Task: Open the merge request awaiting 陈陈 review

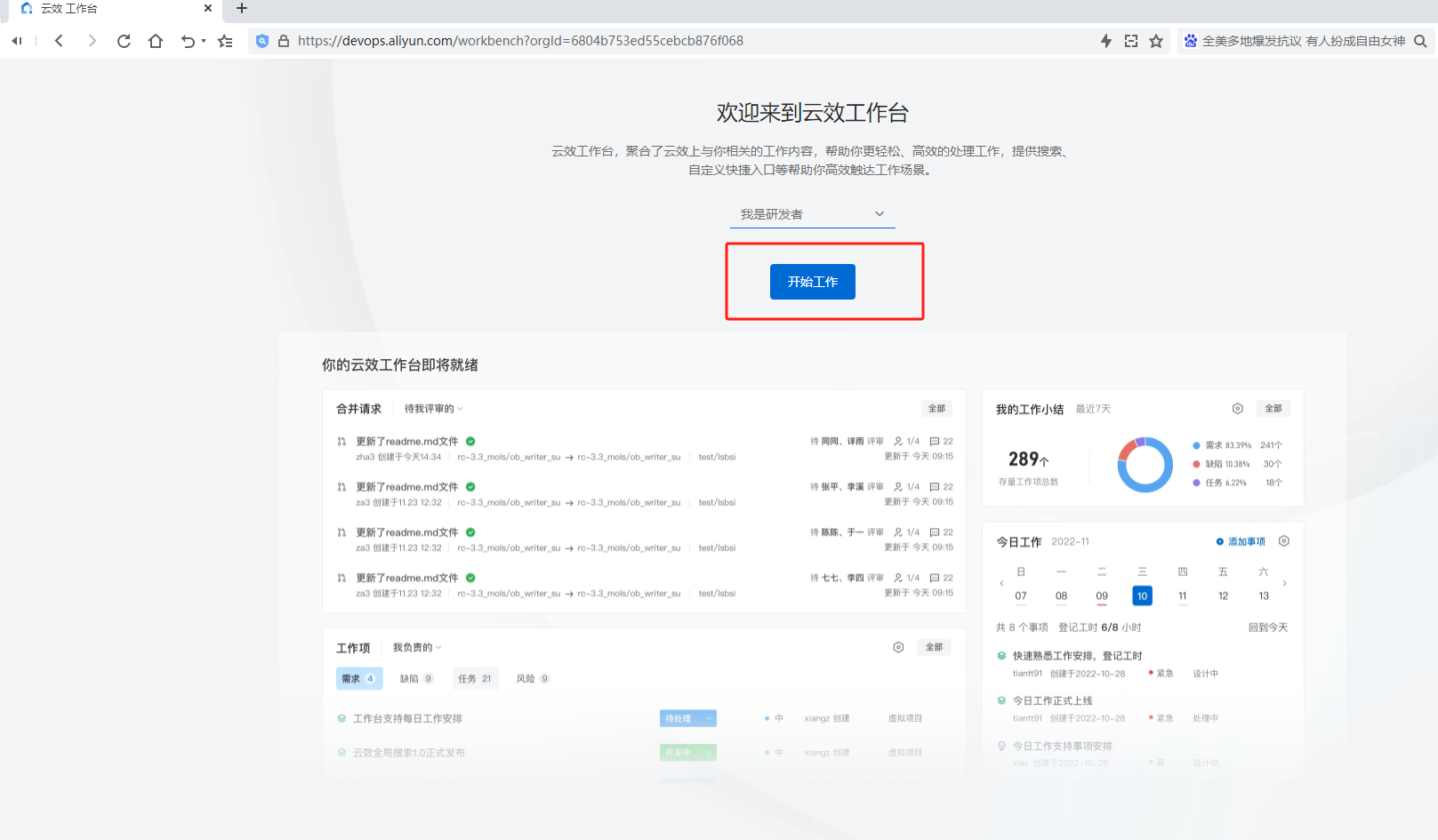Action: (x=407, y=532)
